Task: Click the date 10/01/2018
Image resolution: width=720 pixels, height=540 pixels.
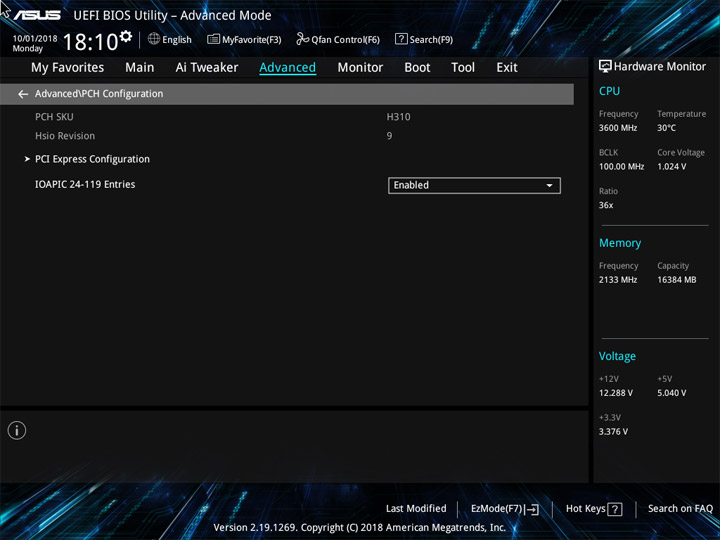Action: (35, 39)
